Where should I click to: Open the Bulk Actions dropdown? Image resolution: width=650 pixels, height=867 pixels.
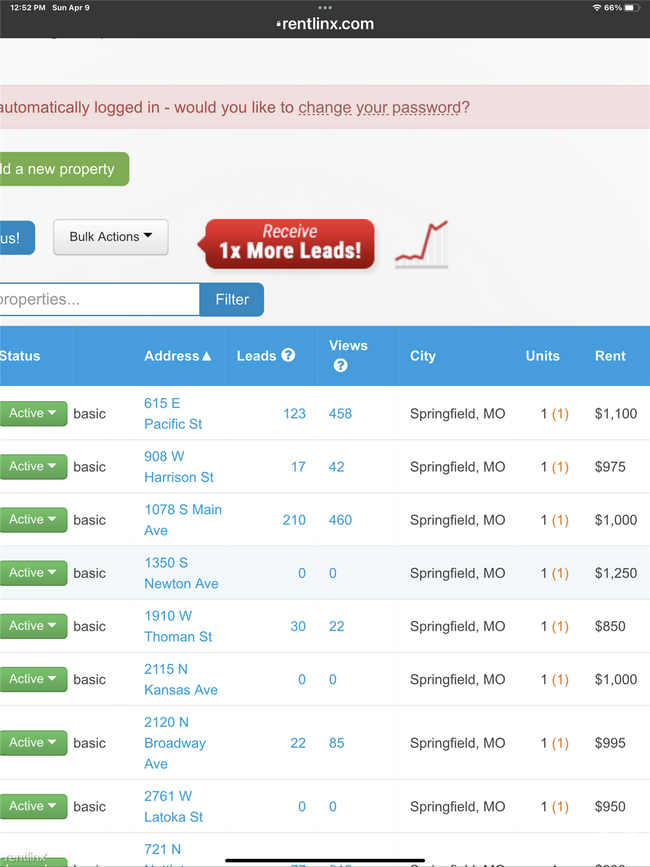pos(110,237)
